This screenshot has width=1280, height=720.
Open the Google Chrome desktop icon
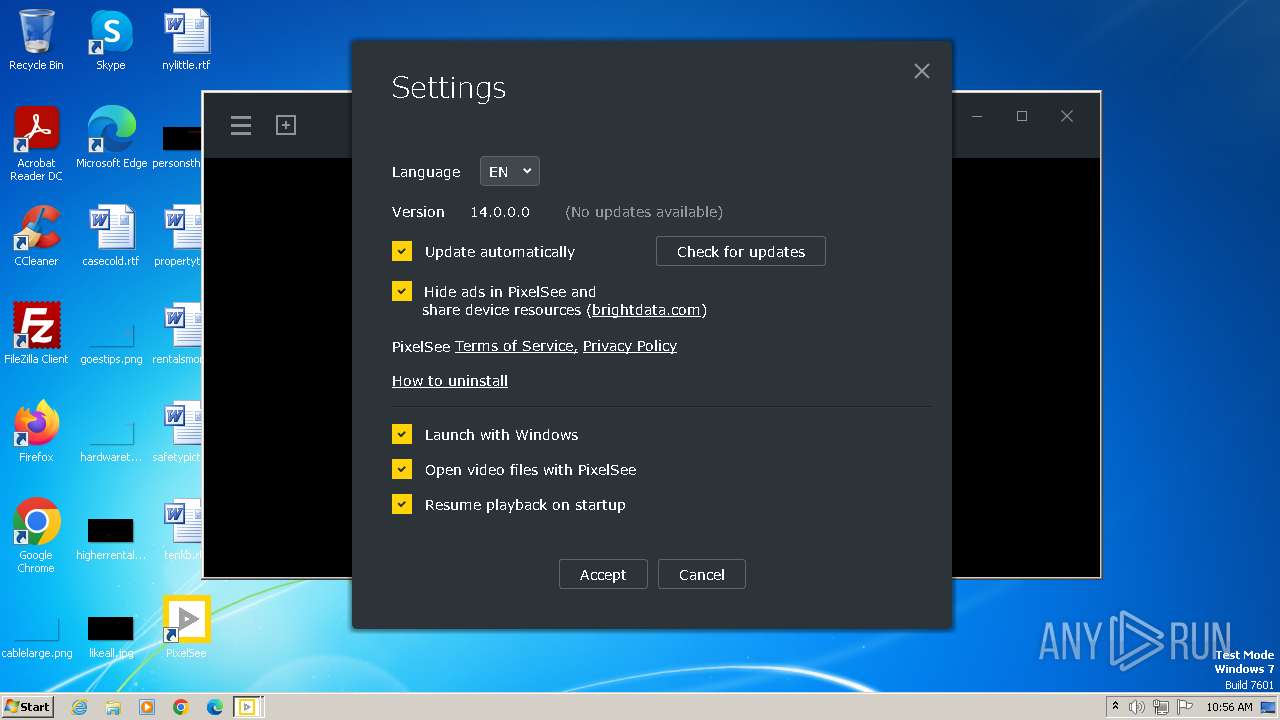point(36,537)
